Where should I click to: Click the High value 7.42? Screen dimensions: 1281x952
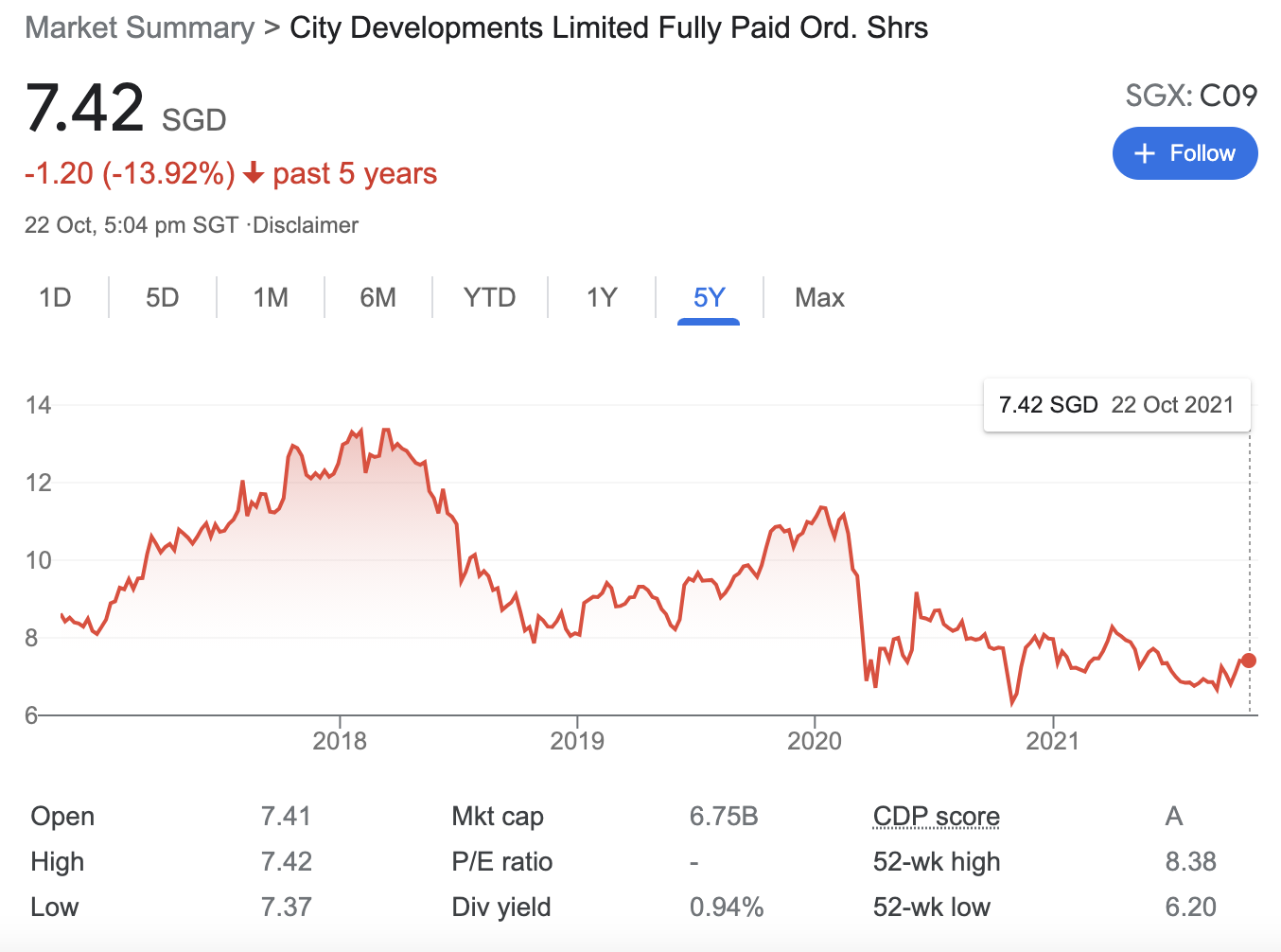click(286, 861)
